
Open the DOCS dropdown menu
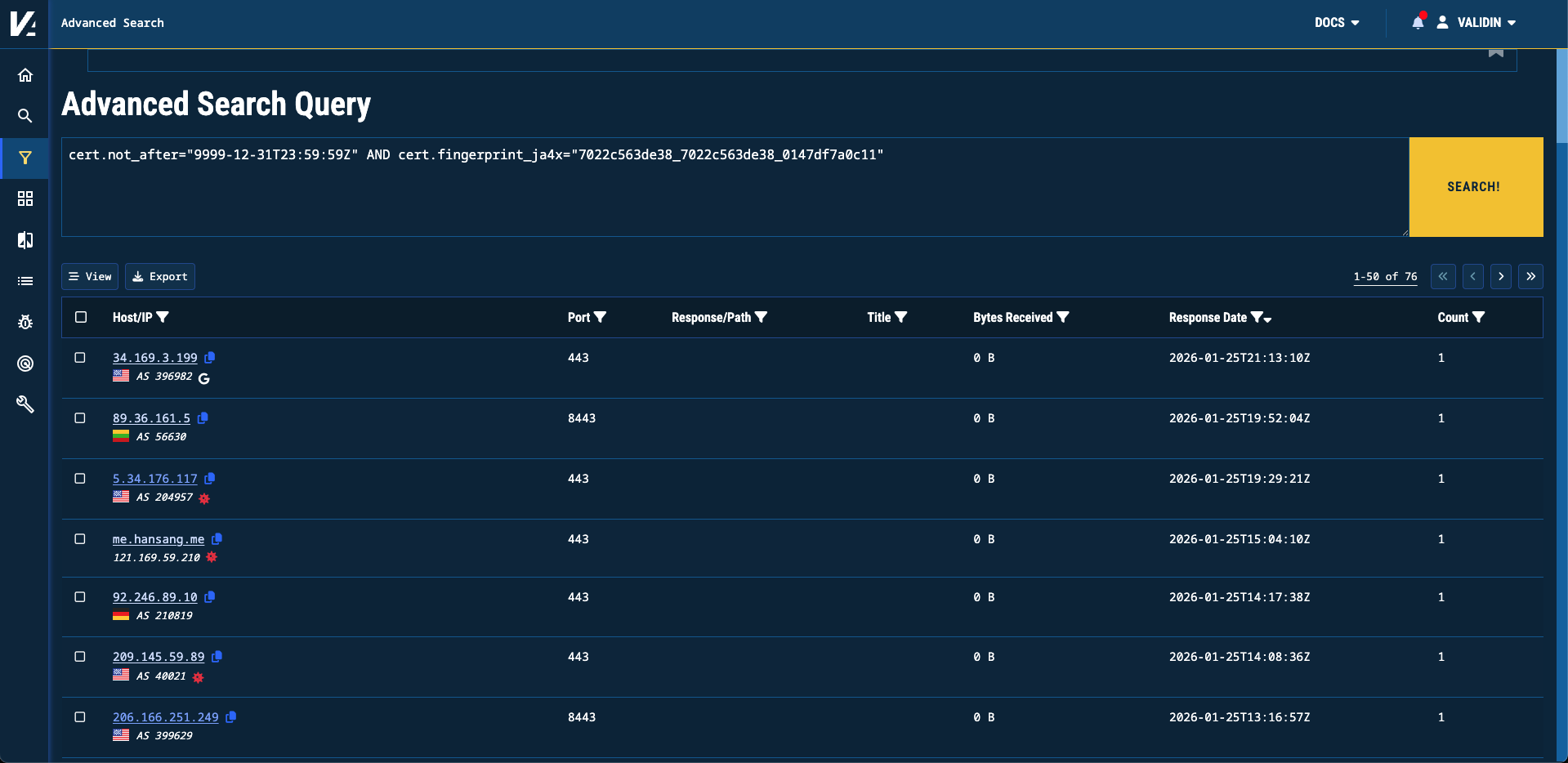point(1337,23)
